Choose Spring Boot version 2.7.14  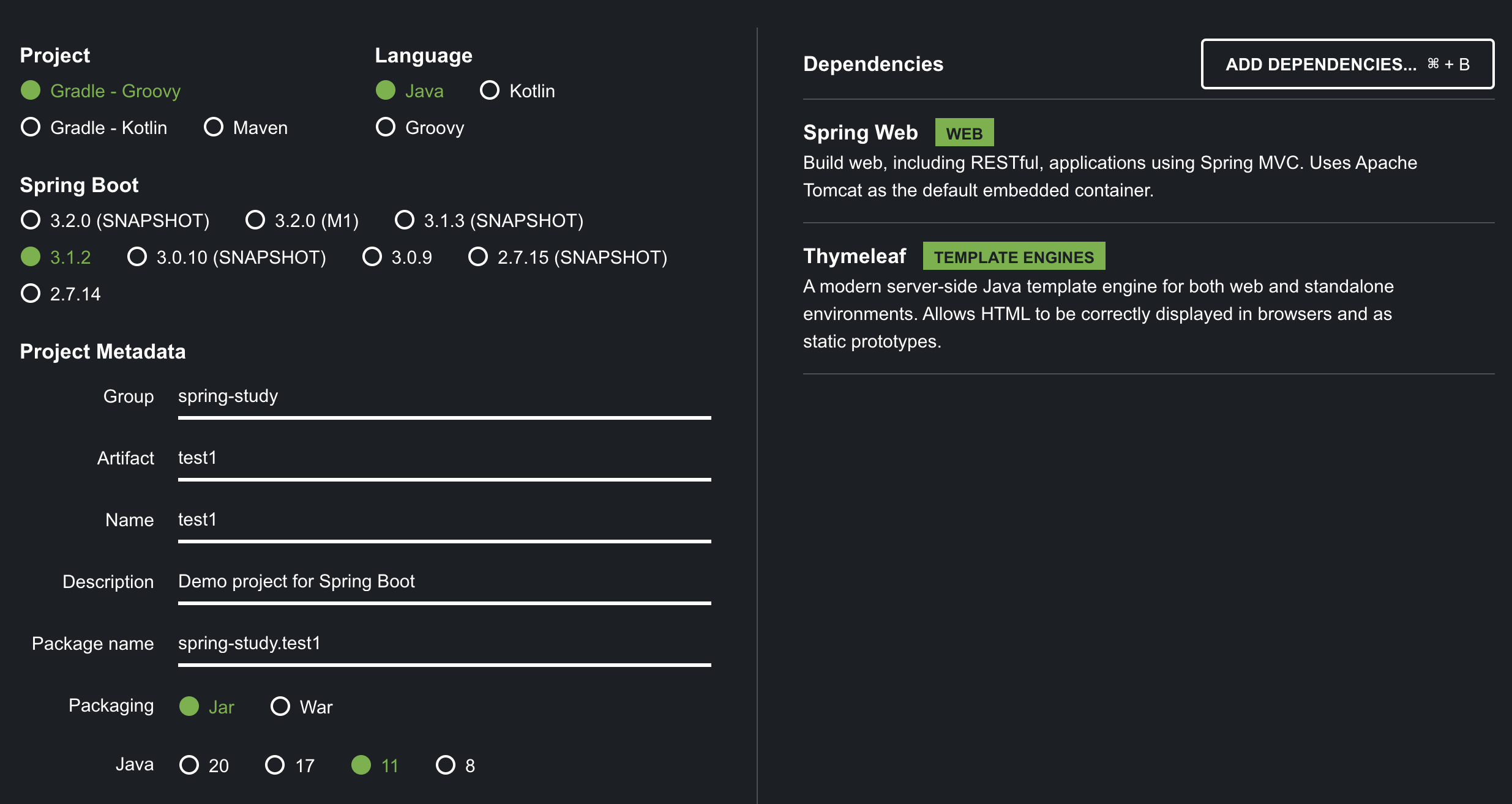coord(61,294)
